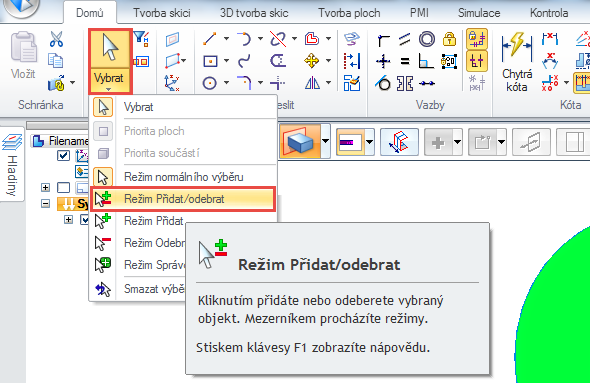Tick the empty checkbox in the tree
Viewport: 590px width, 383px height.
[63, 187]
